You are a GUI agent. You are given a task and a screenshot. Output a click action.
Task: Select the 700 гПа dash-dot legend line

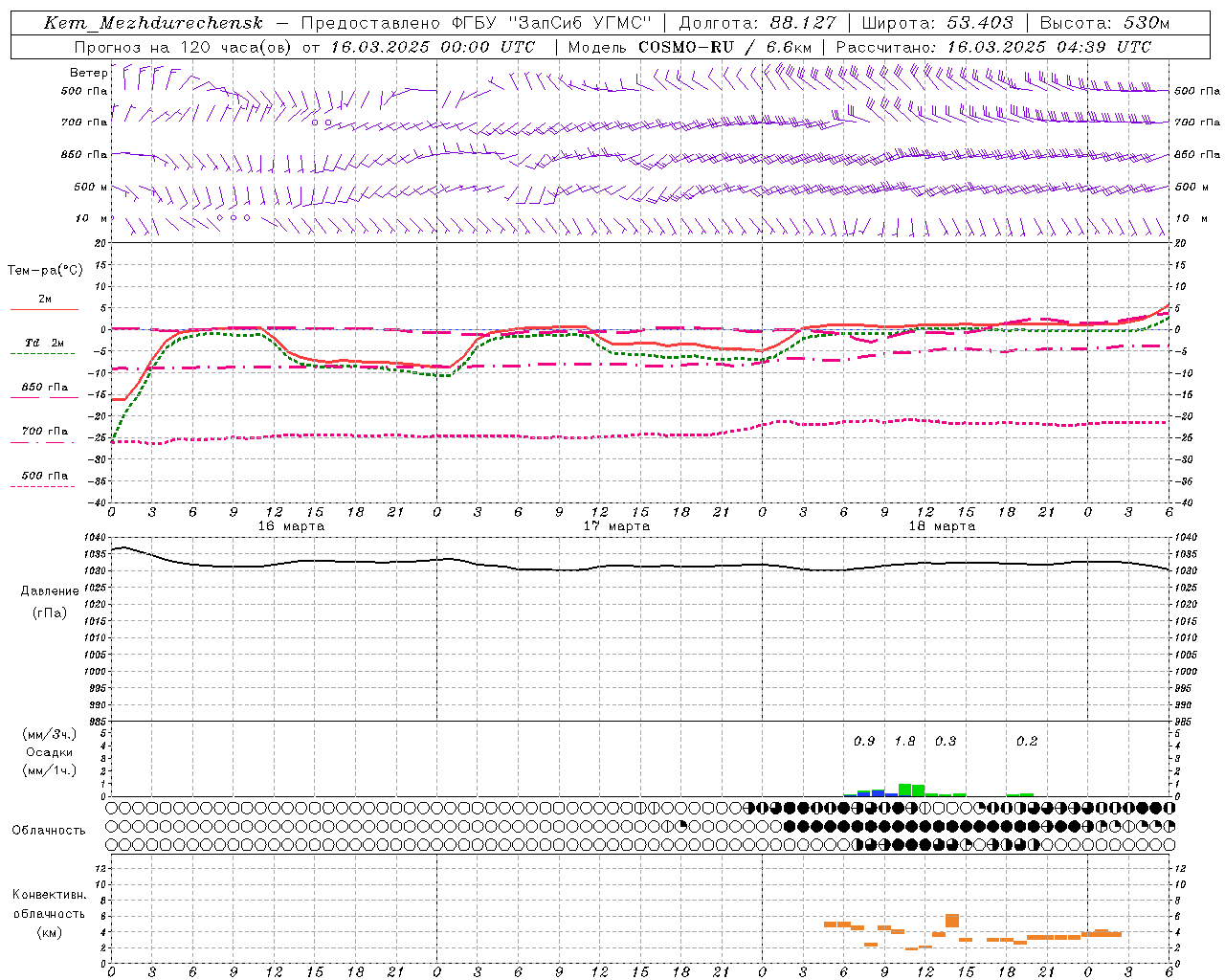[x=44, y=441]
